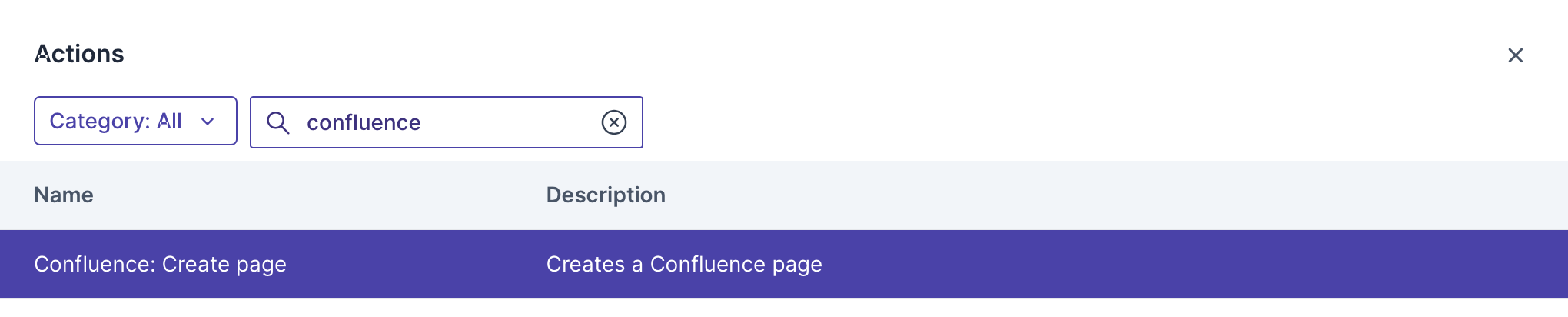Focus the search field containing "confluence"

tap(446, 122)
